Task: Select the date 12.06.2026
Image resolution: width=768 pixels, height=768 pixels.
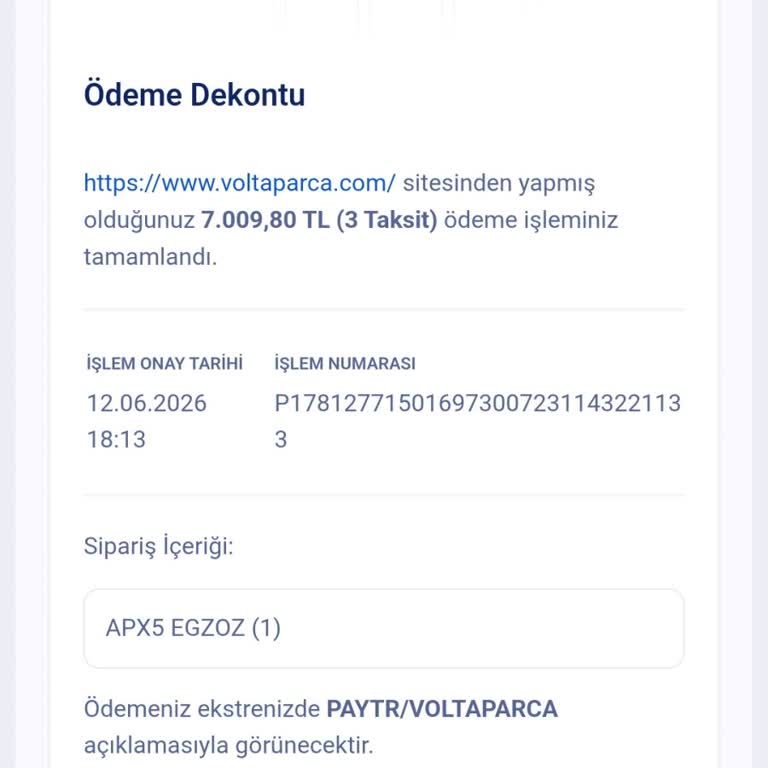Action: 146,403
